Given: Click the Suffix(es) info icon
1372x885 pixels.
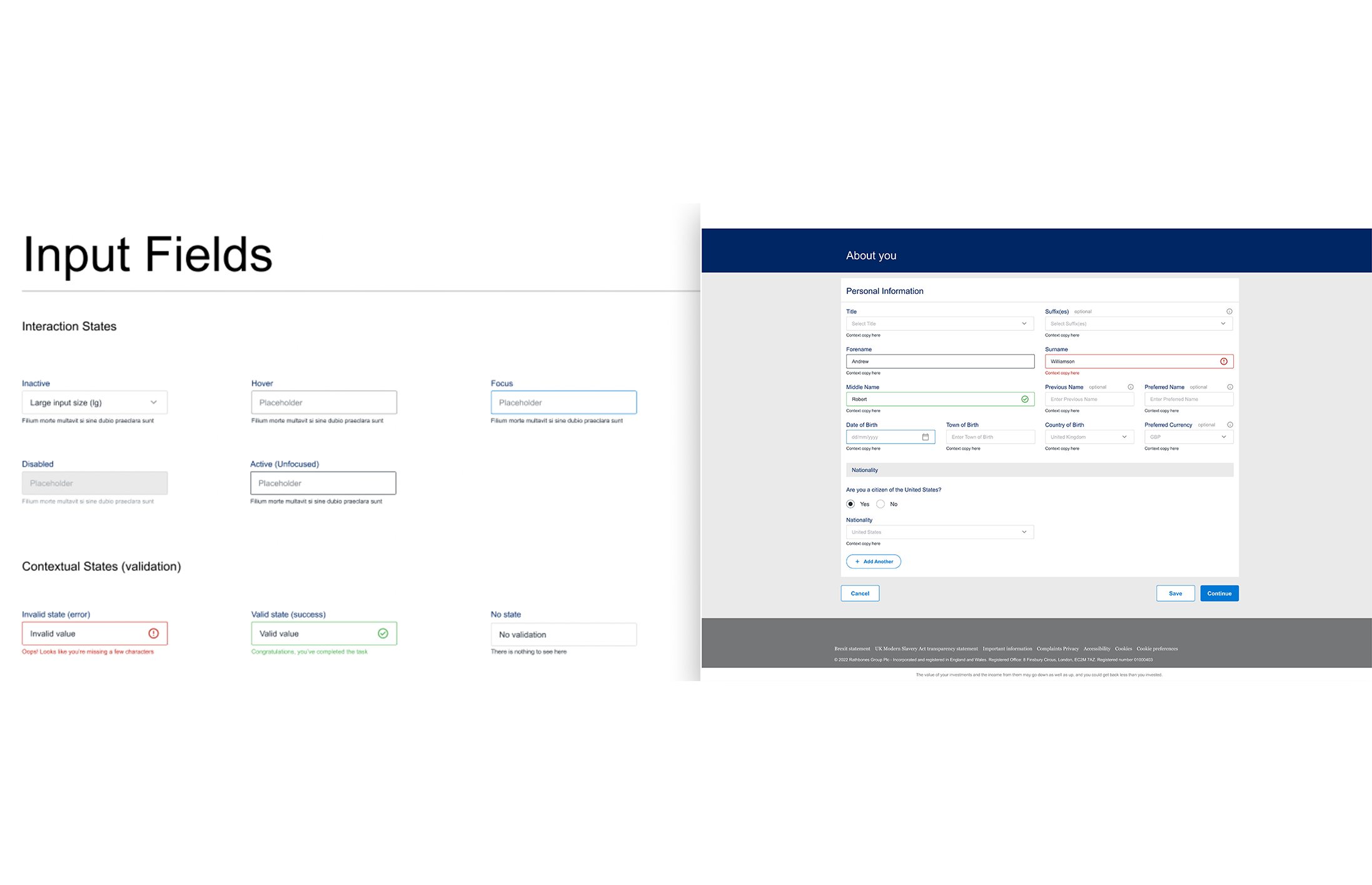Looking at the screenshot, I should 1229,311.
